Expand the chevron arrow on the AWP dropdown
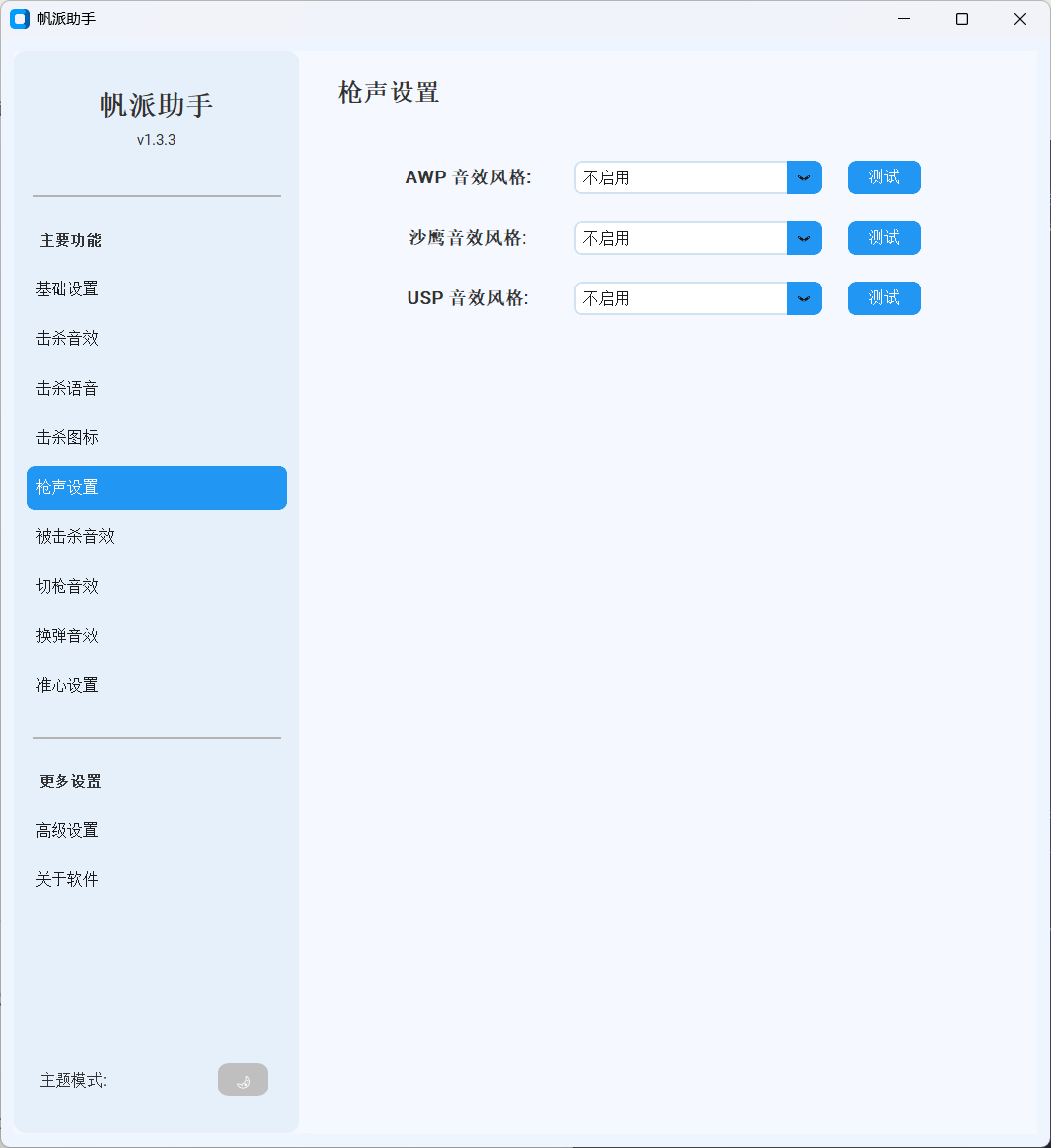The width and height of the screenshot is (1051, 1148). pyautogui.click(x=805, y=177)
